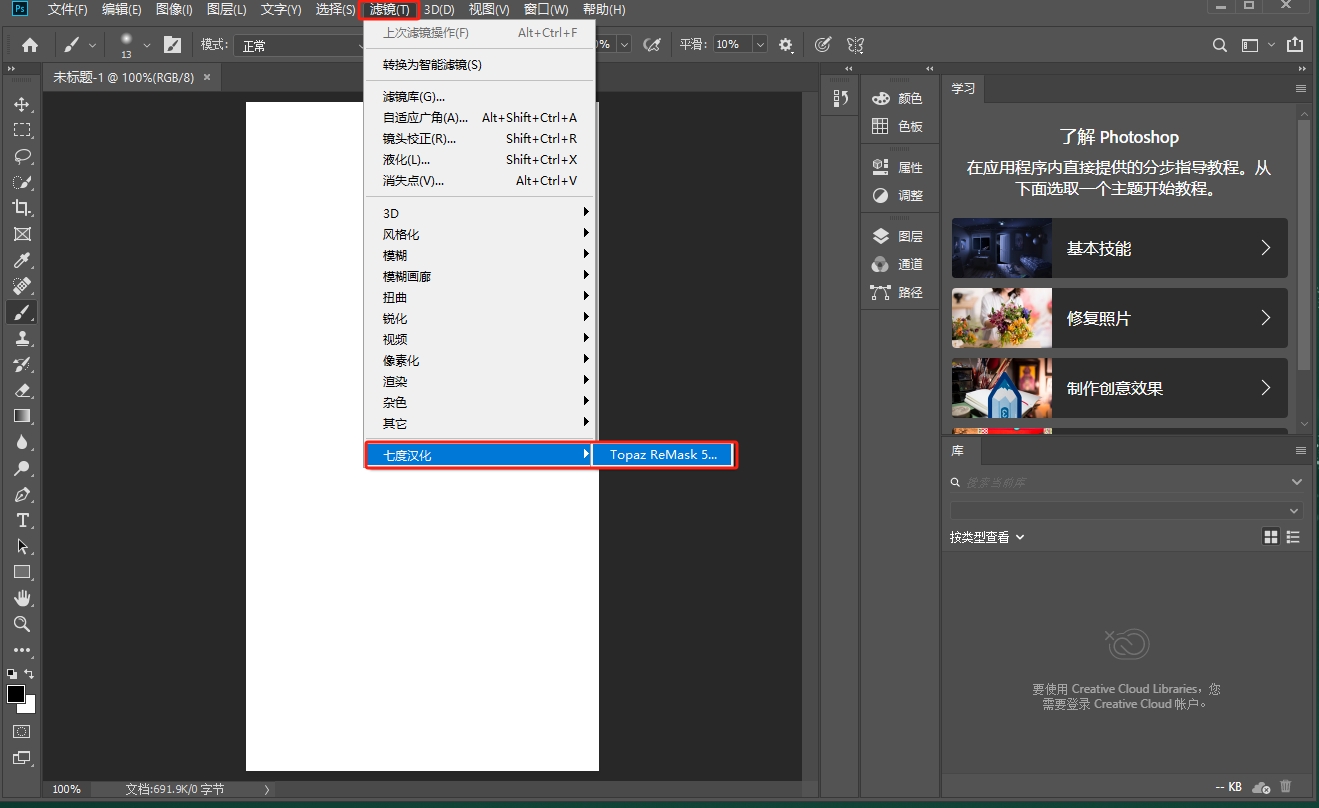Open Photoshop search with the magnifier icon

pyautogui.click(x=1219, y=44)
